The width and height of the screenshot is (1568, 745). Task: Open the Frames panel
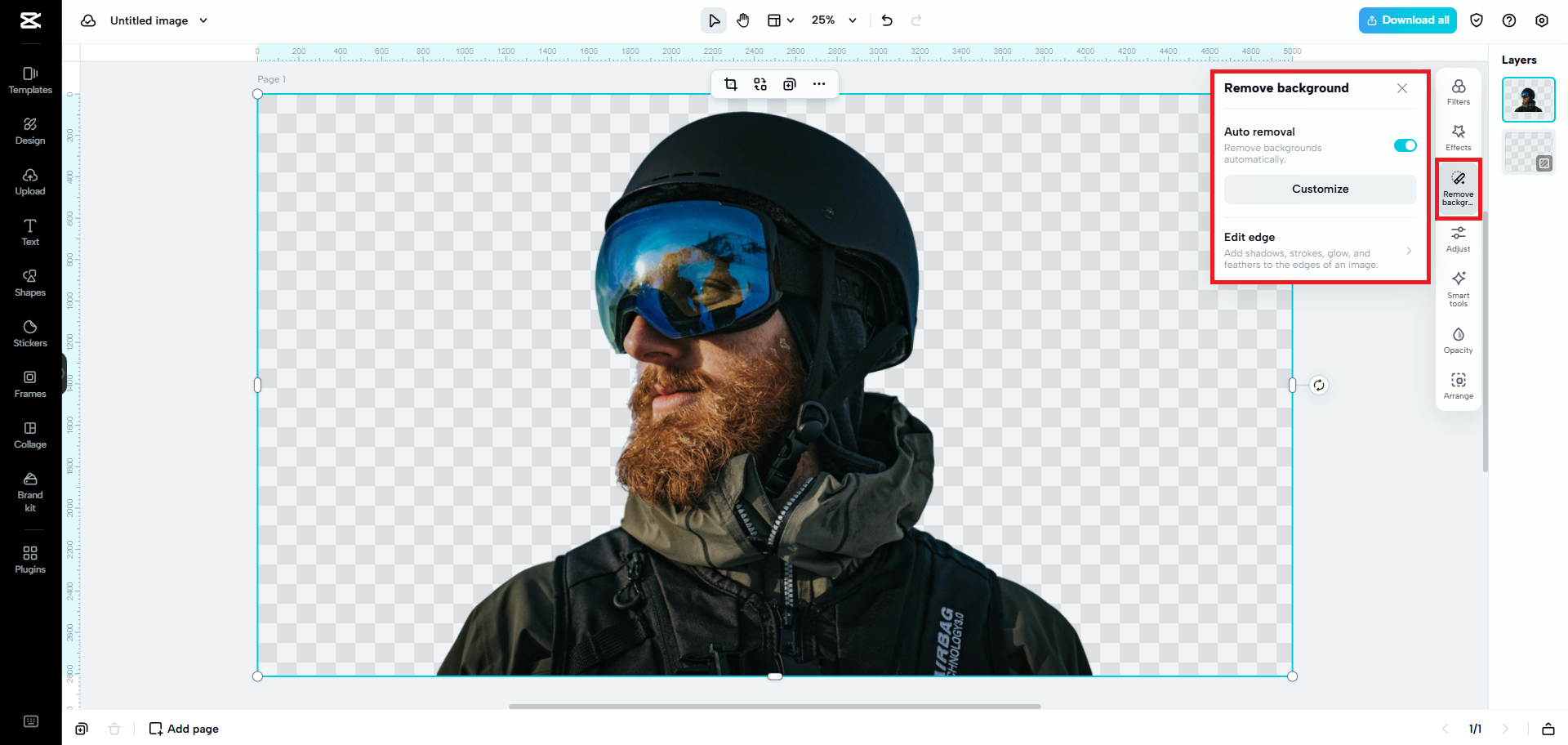point(30,383)
